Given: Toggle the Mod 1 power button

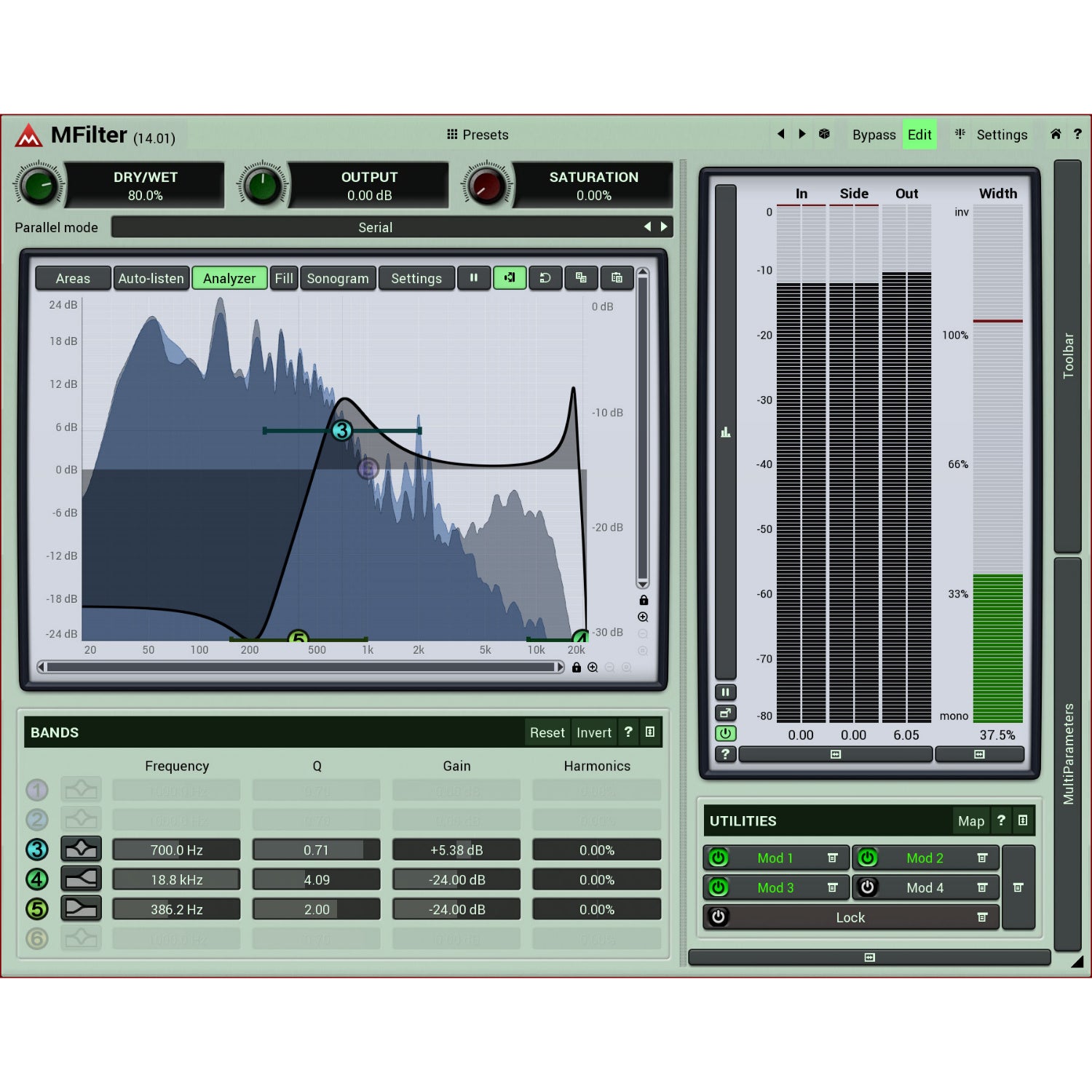Looking at the screenshot, I should 719,858.
